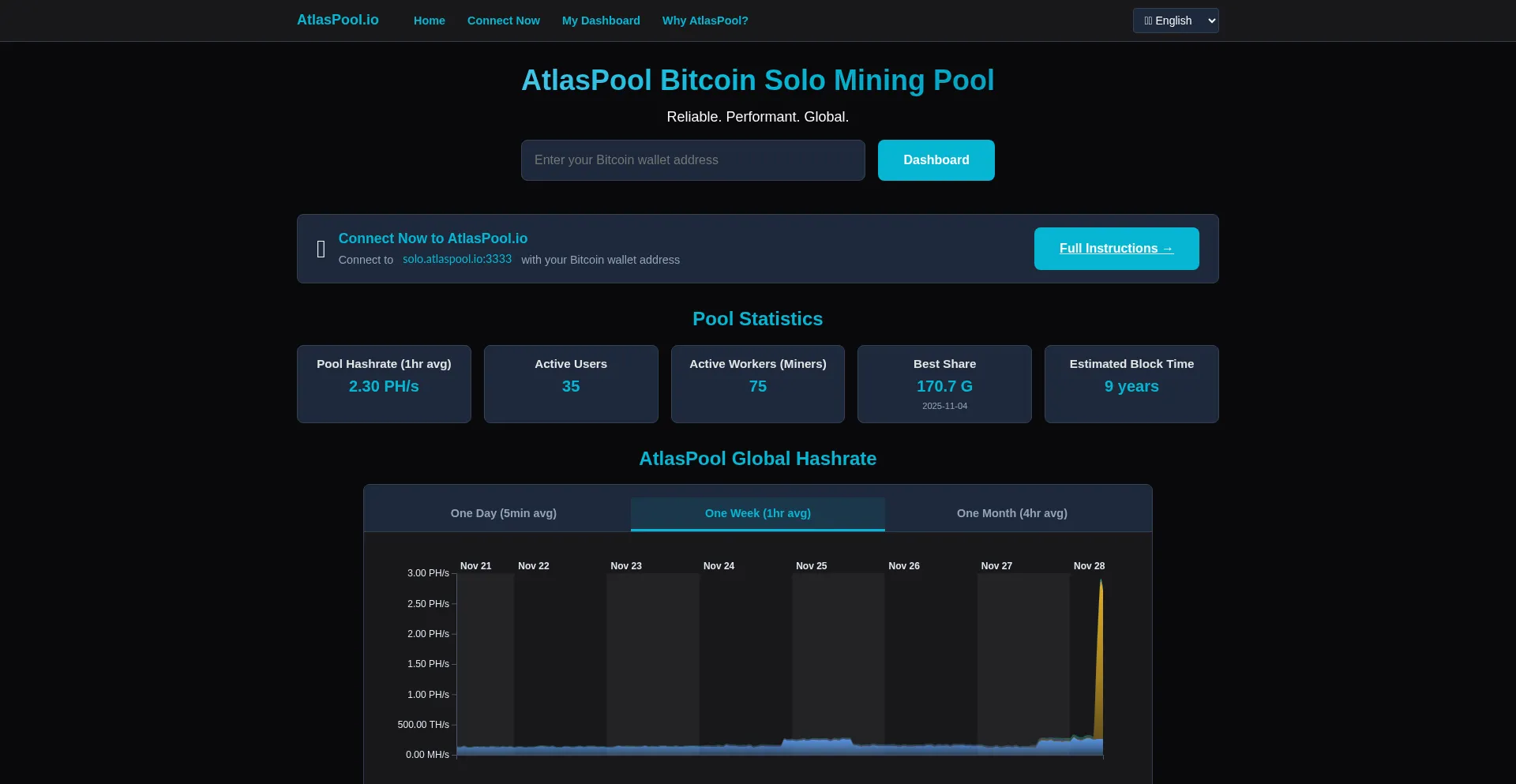
Task: Click the AtlasPool.io logo link
Action: [x=337, y=20]
